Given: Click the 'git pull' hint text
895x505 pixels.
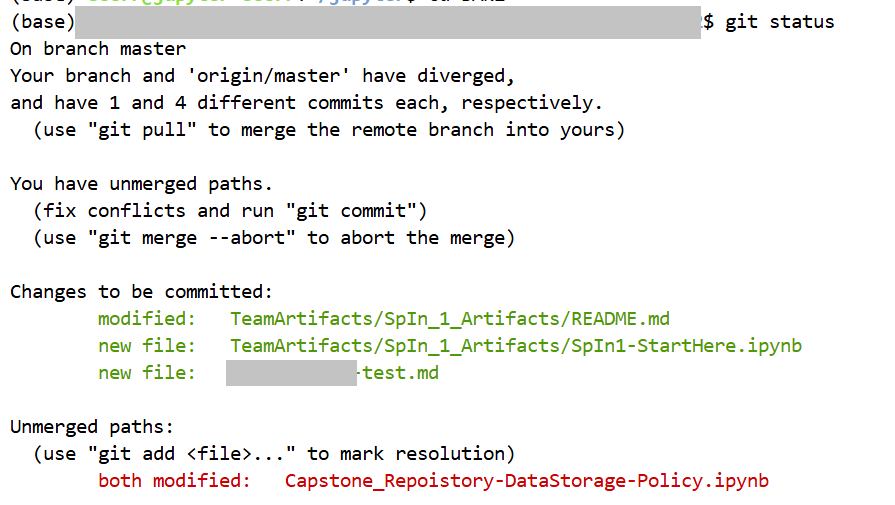Looking at the screenshot, I should pos(142,130).
